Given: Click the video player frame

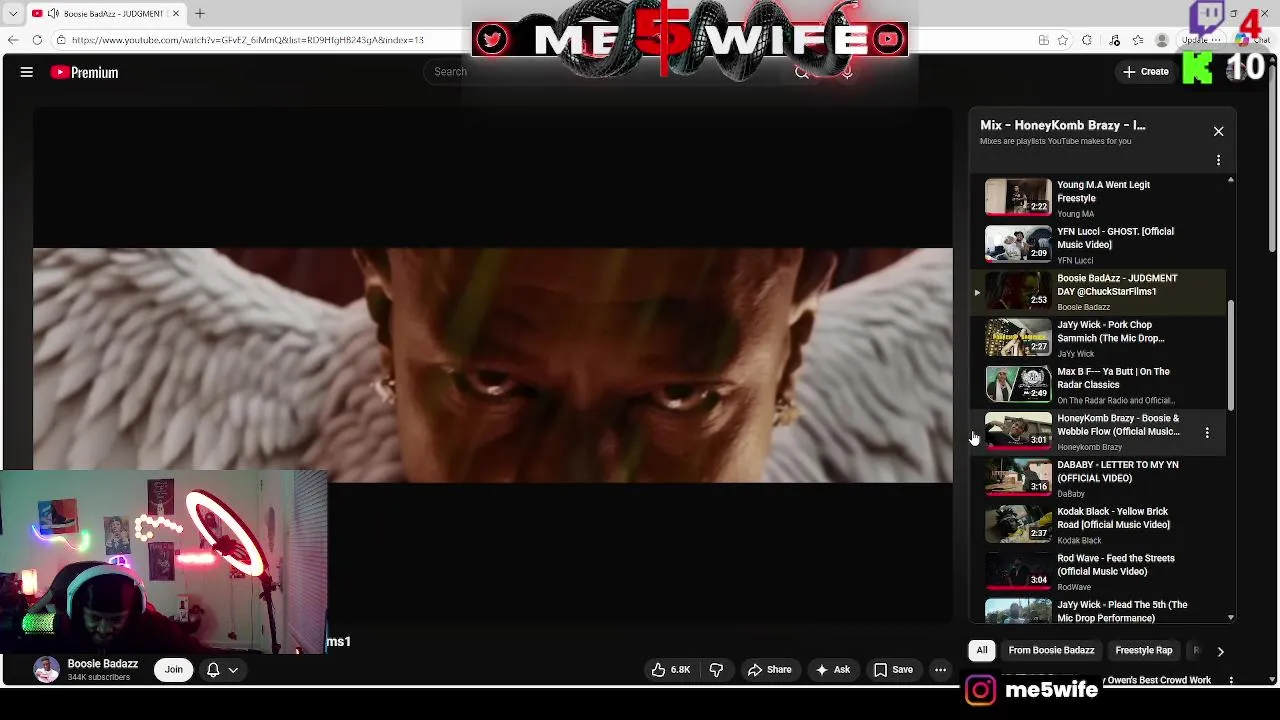Looking at the screenshot, I should point(493,366).
